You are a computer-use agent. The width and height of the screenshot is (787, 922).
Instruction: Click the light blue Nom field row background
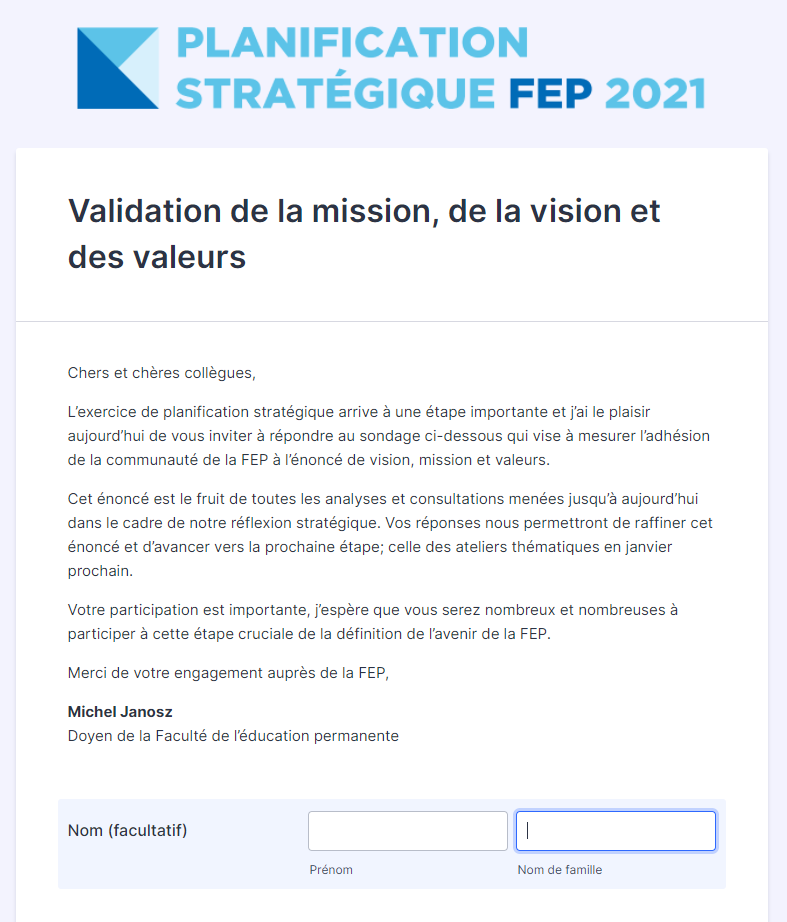[180, 868]
